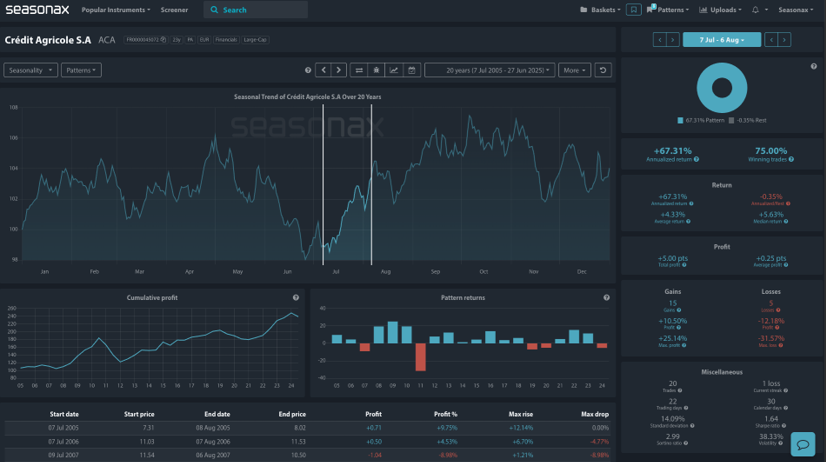
Task: Open the Baskets dropdown
Action: pyautogui.click(x=600, y=9)
